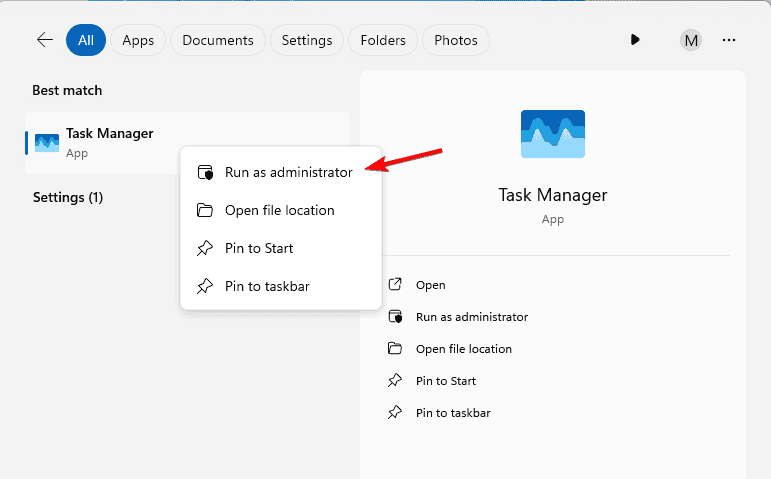Click the folder icon in details pane
The width and height of the screenshot is (771, 479).
pyautogui.click(x=395, y=349)
